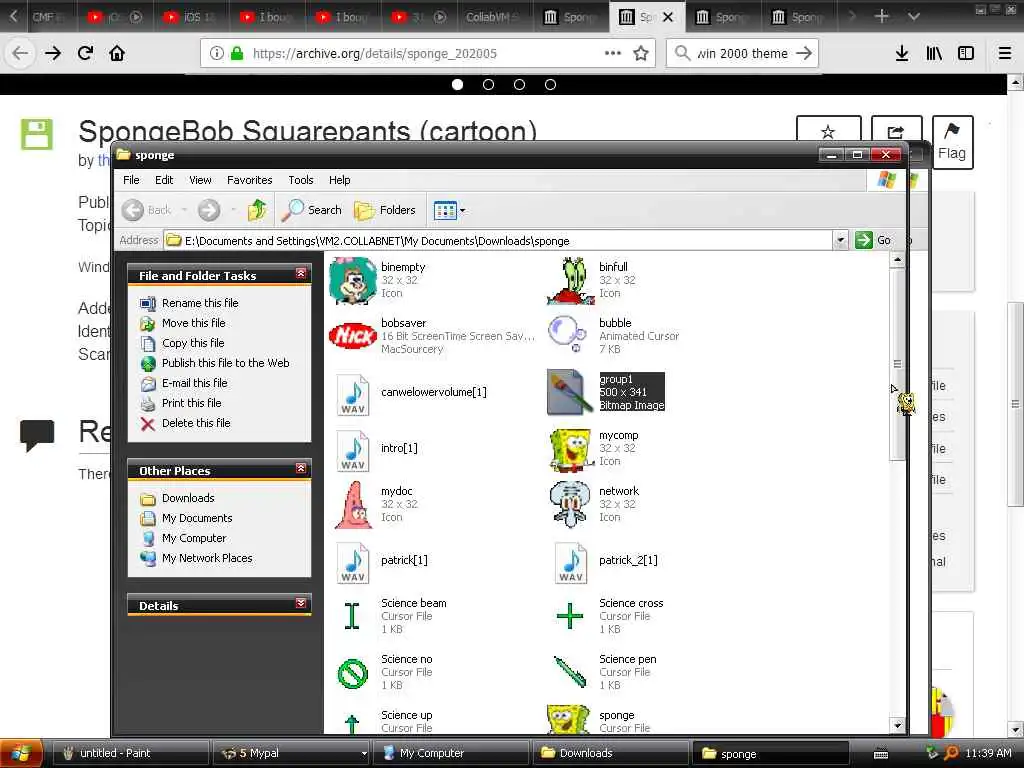The image size is (1024, 768).
Task: Open the Help menu
Action: 340,180
